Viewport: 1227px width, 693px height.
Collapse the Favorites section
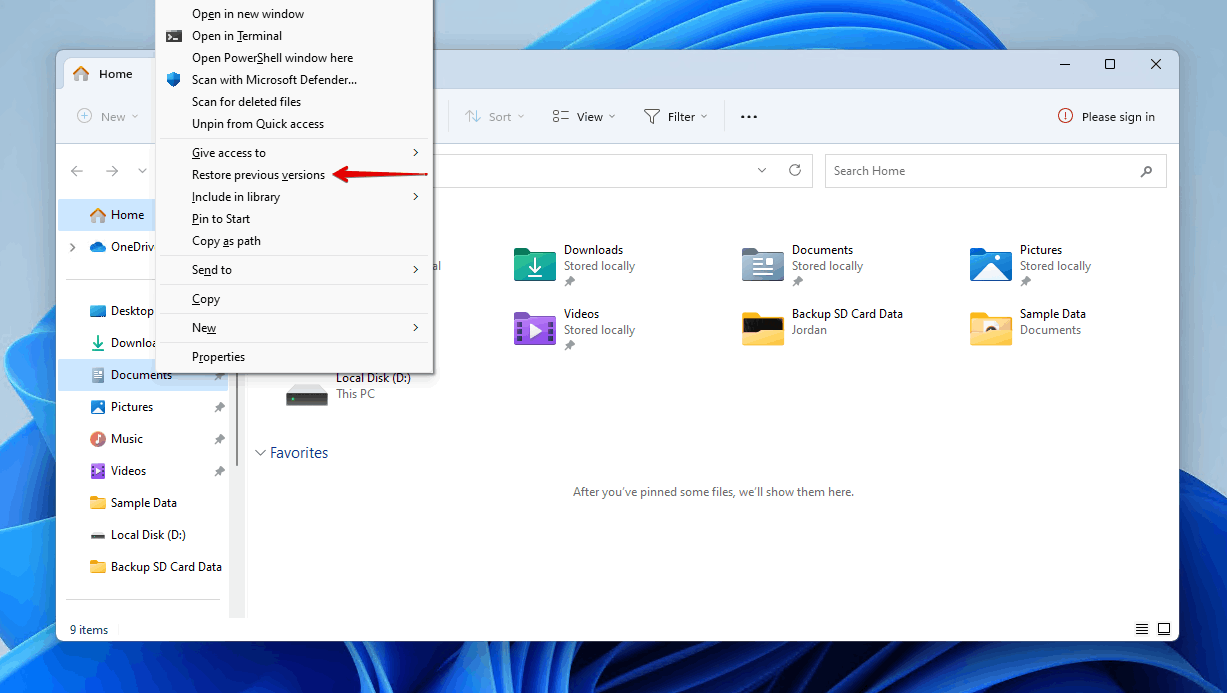(x=261, y=453)
